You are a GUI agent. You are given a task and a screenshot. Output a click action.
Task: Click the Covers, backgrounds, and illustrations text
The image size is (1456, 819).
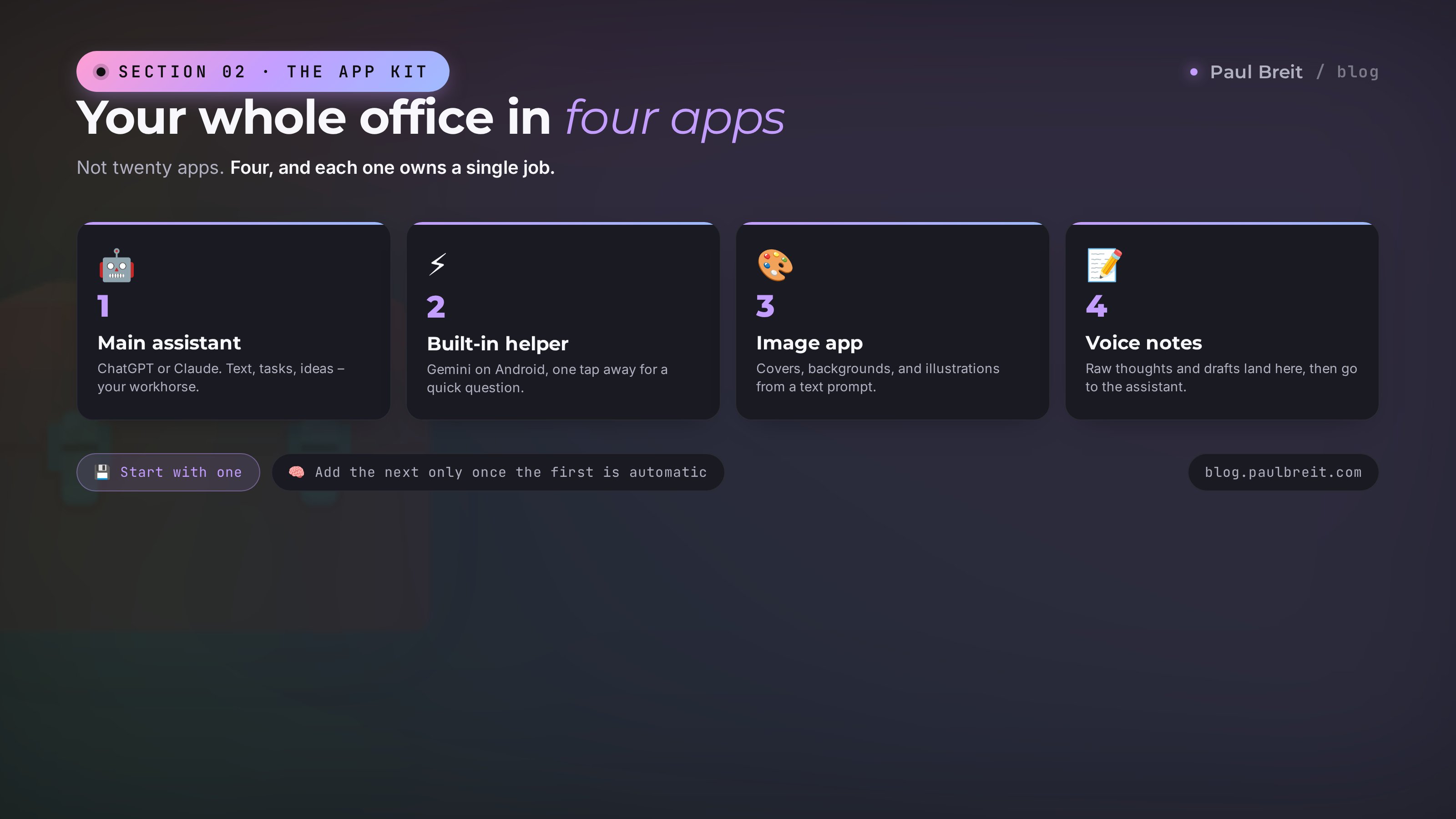(x=878, y=378)
